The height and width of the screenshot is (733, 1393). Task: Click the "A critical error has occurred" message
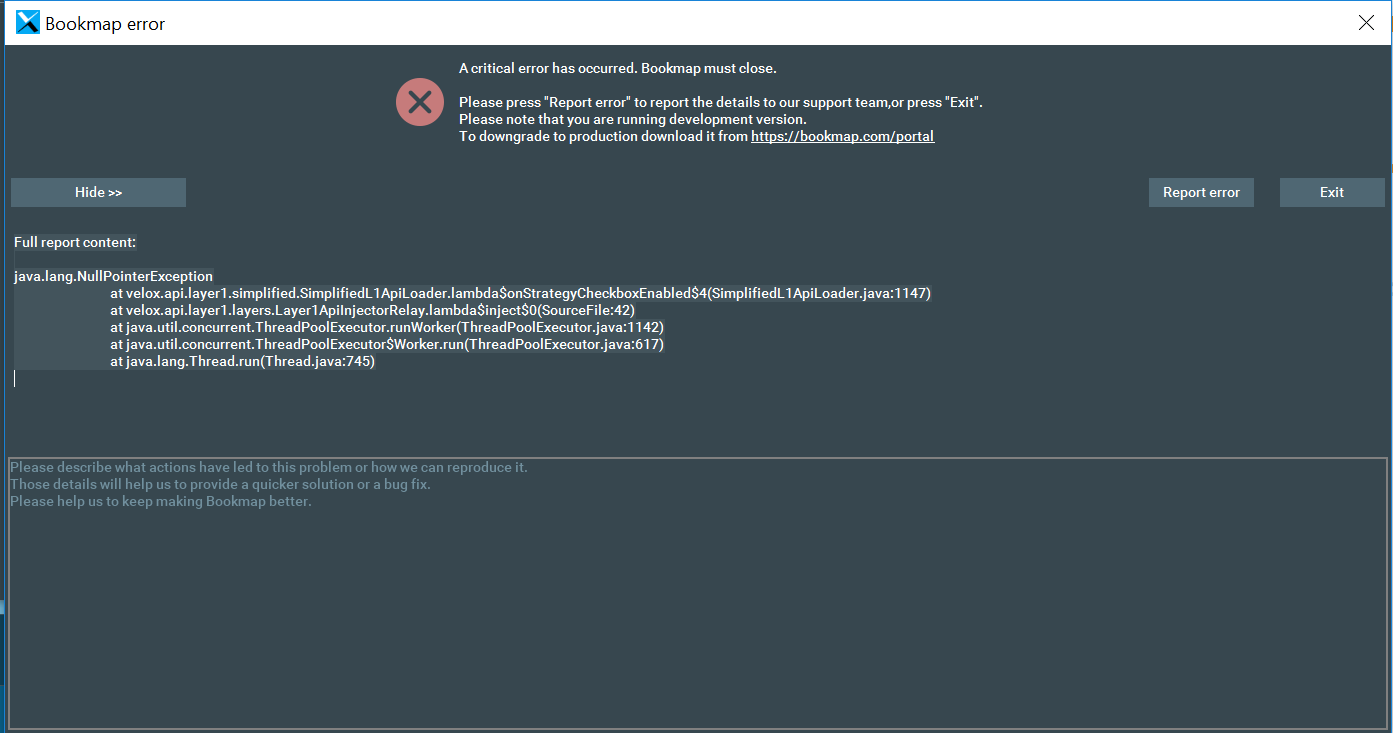click(617, 68)
